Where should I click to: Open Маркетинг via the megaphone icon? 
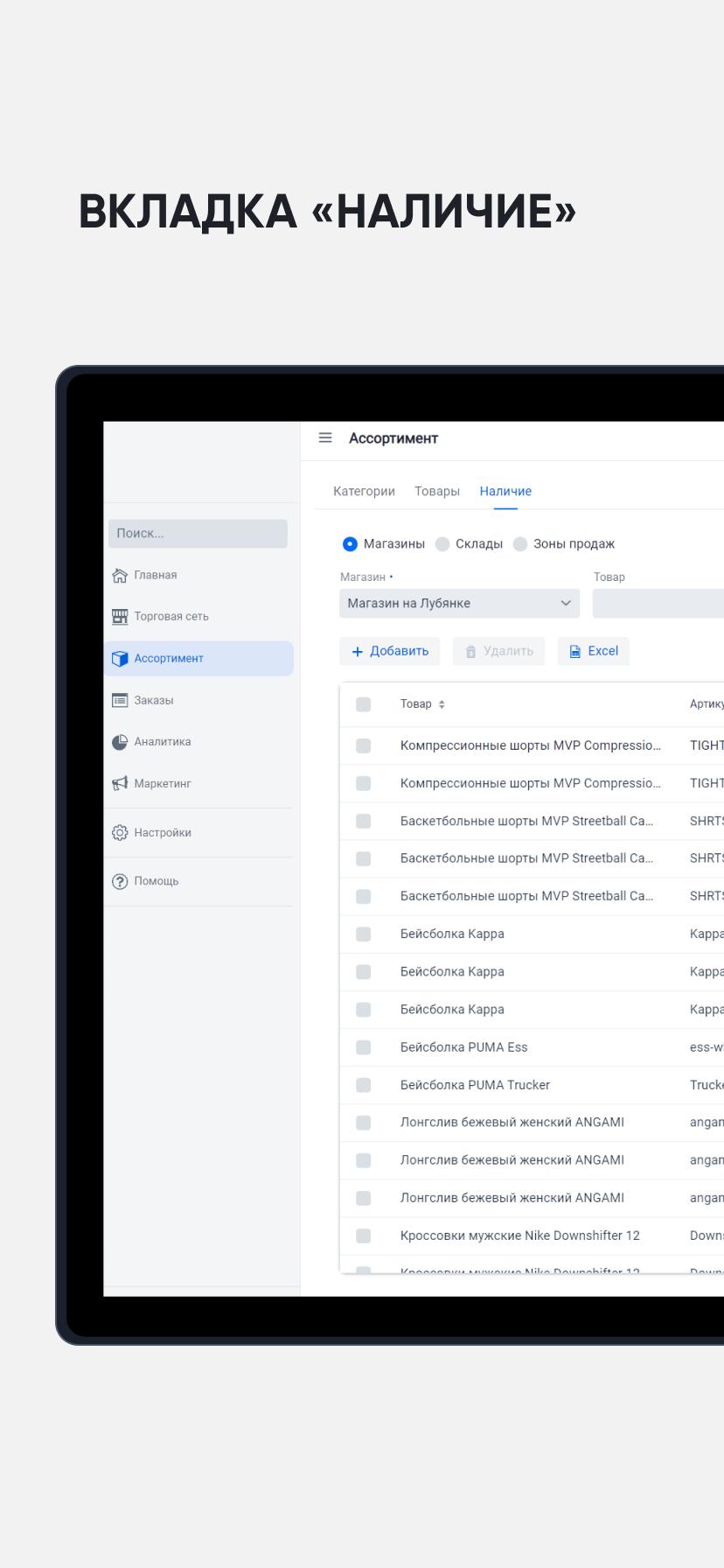click(x=120, y=784)
